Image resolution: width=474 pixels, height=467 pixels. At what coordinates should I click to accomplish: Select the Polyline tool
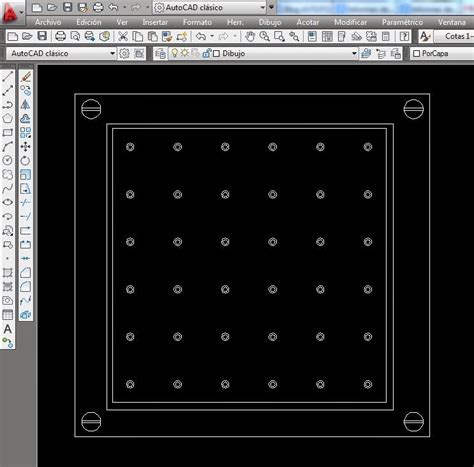coord(7,104)
